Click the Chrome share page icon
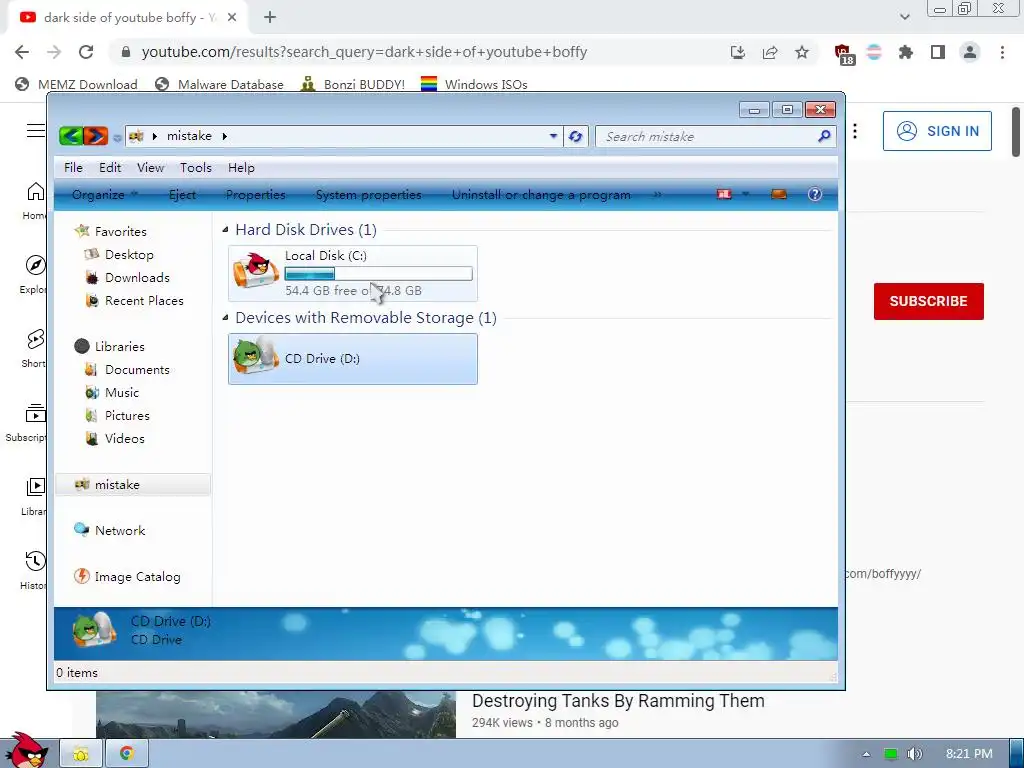 point(770,52)
